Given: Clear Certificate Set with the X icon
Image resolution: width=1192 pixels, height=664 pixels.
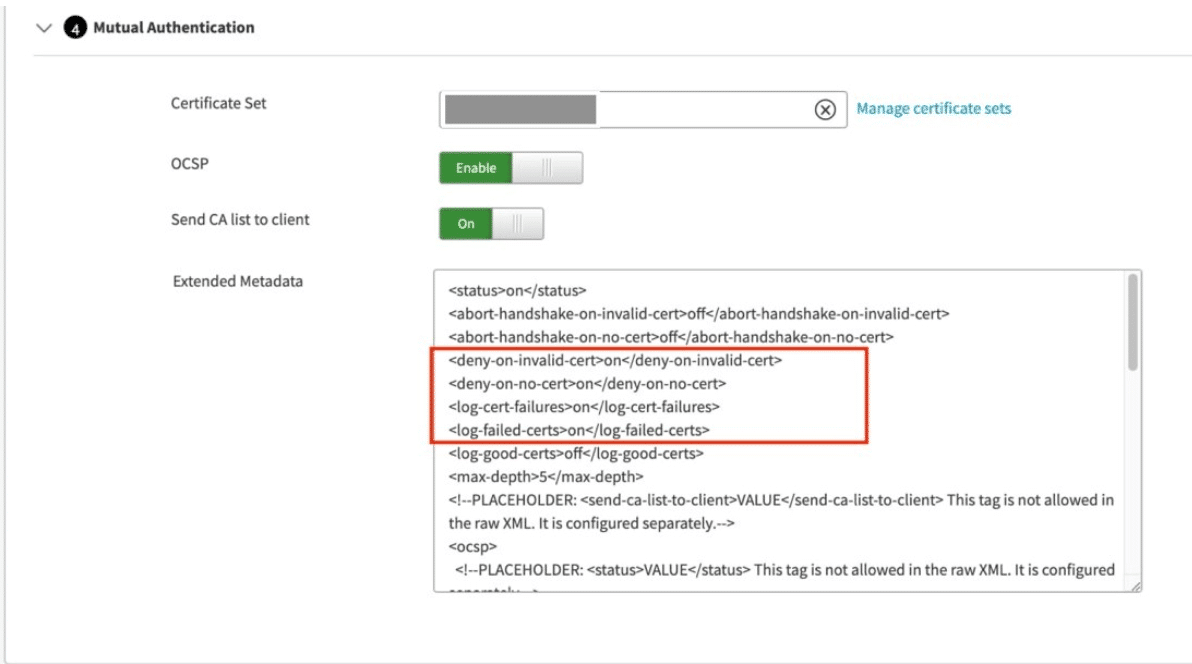Looking at the screenshot, I should tap(825, 110).
